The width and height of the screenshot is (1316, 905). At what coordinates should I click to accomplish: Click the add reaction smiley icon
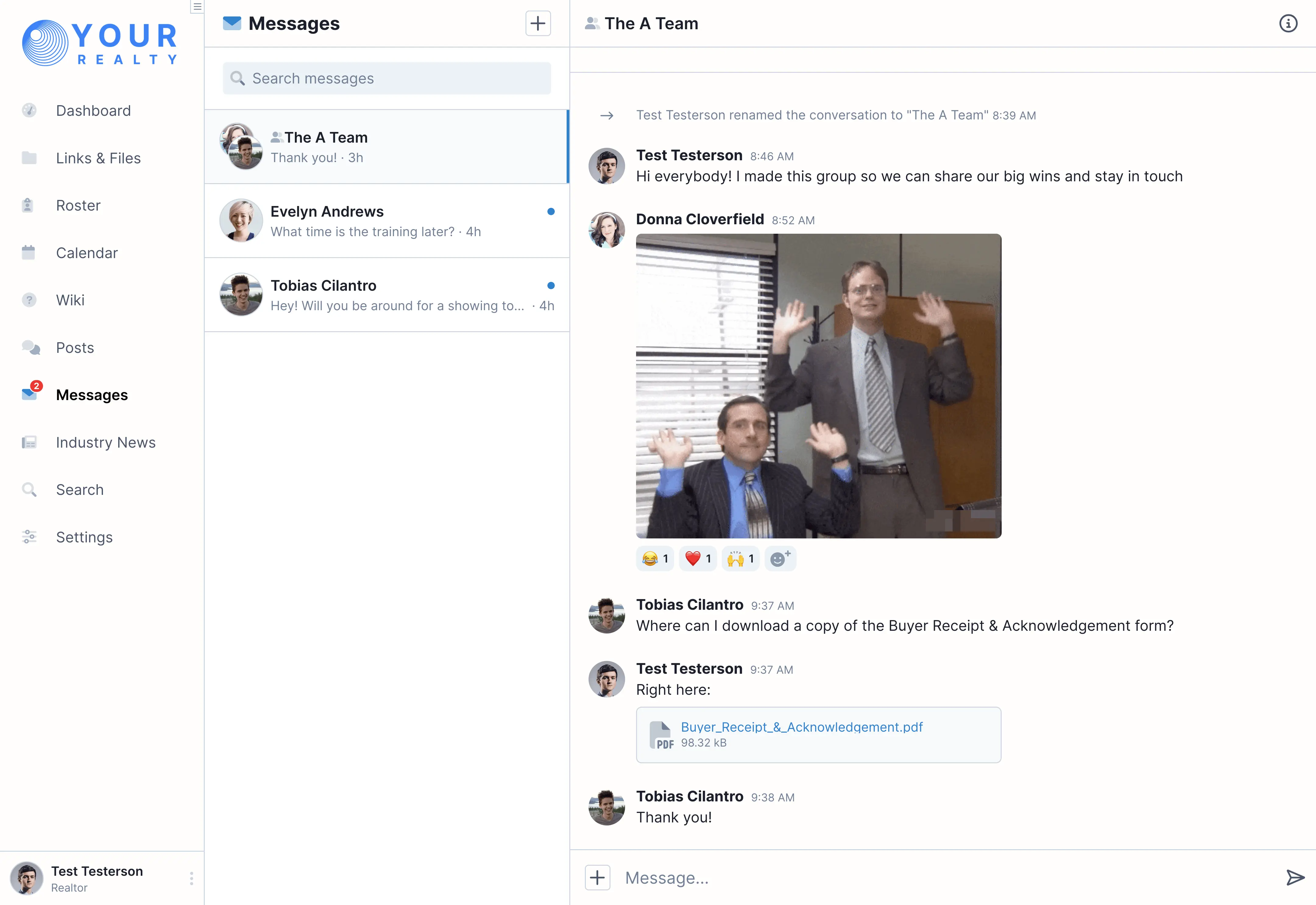coord(780,559)
